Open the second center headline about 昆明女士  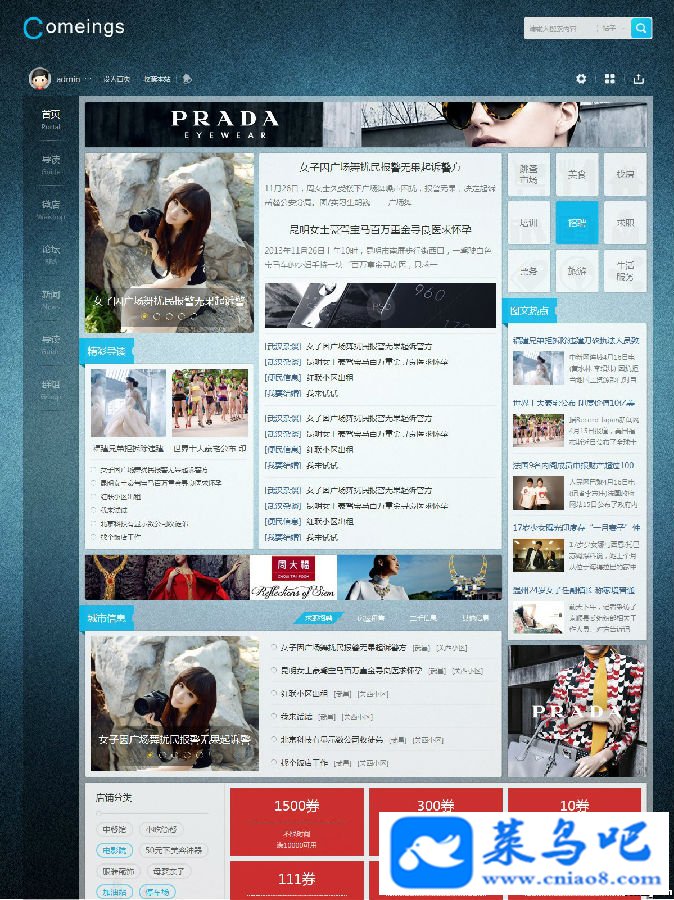pyautogui.click(x=380, y=229)
